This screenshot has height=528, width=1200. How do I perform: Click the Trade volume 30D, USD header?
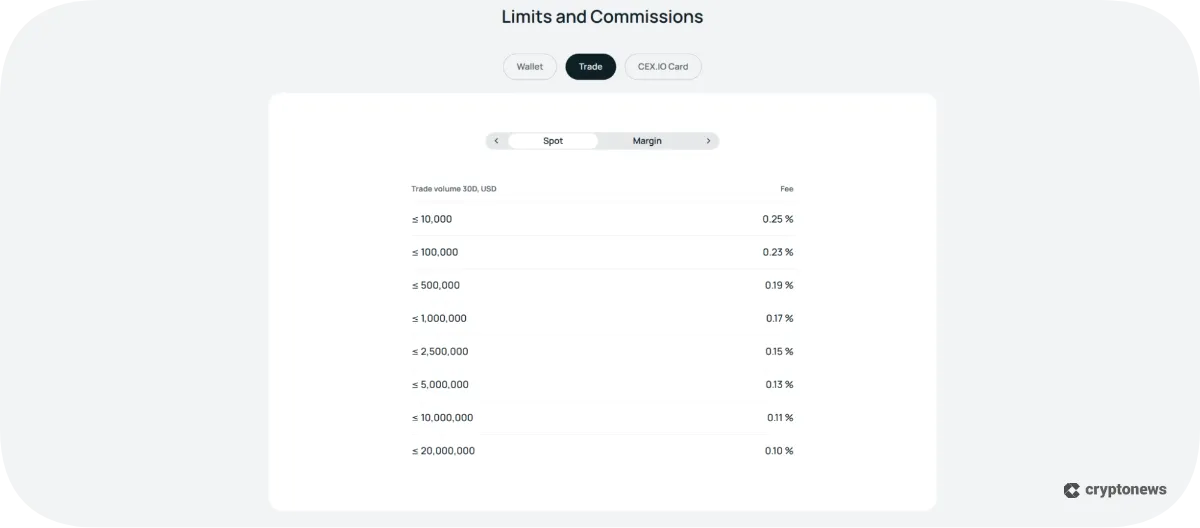454,189
